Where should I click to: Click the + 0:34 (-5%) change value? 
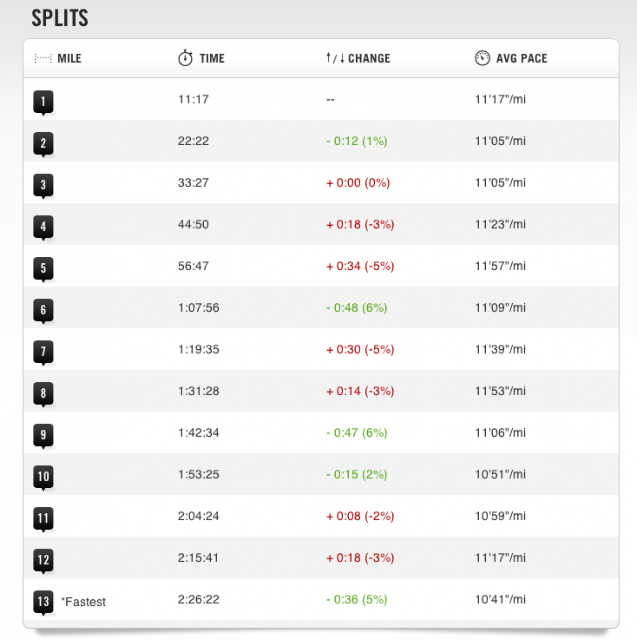click(360, 266)
